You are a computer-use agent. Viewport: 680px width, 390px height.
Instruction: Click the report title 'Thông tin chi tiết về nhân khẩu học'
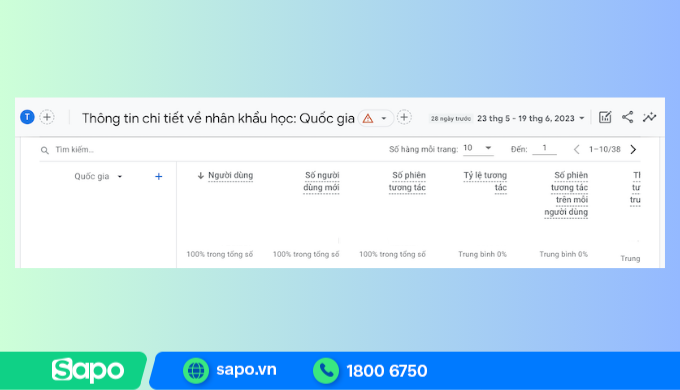pyautogui.click(x=218, y=118)
